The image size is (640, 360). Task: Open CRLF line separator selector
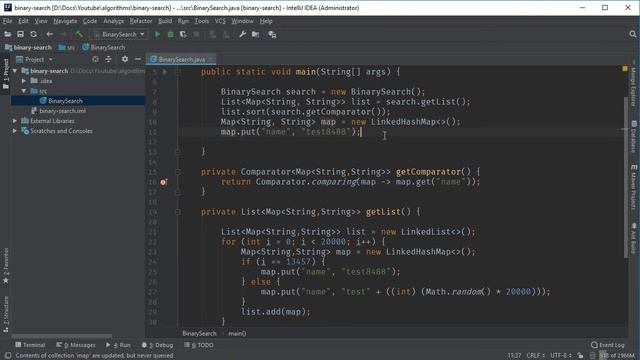click(536, 356)
